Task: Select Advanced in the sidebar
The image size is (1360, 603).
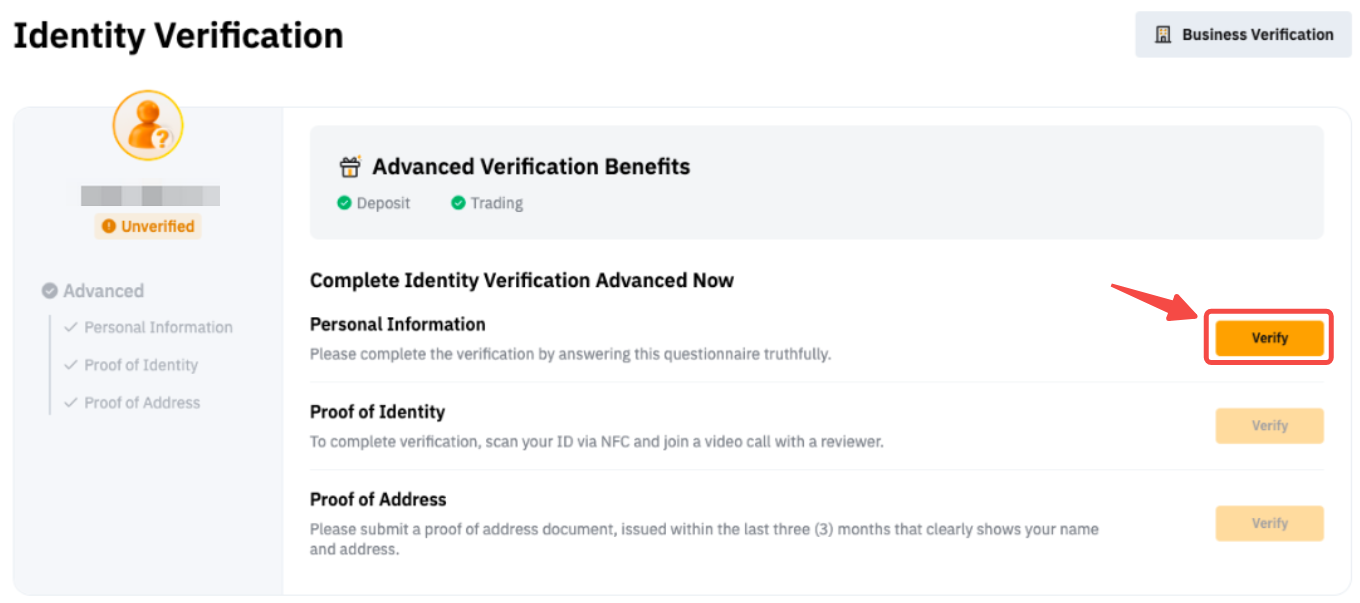Action: point(103,291)
